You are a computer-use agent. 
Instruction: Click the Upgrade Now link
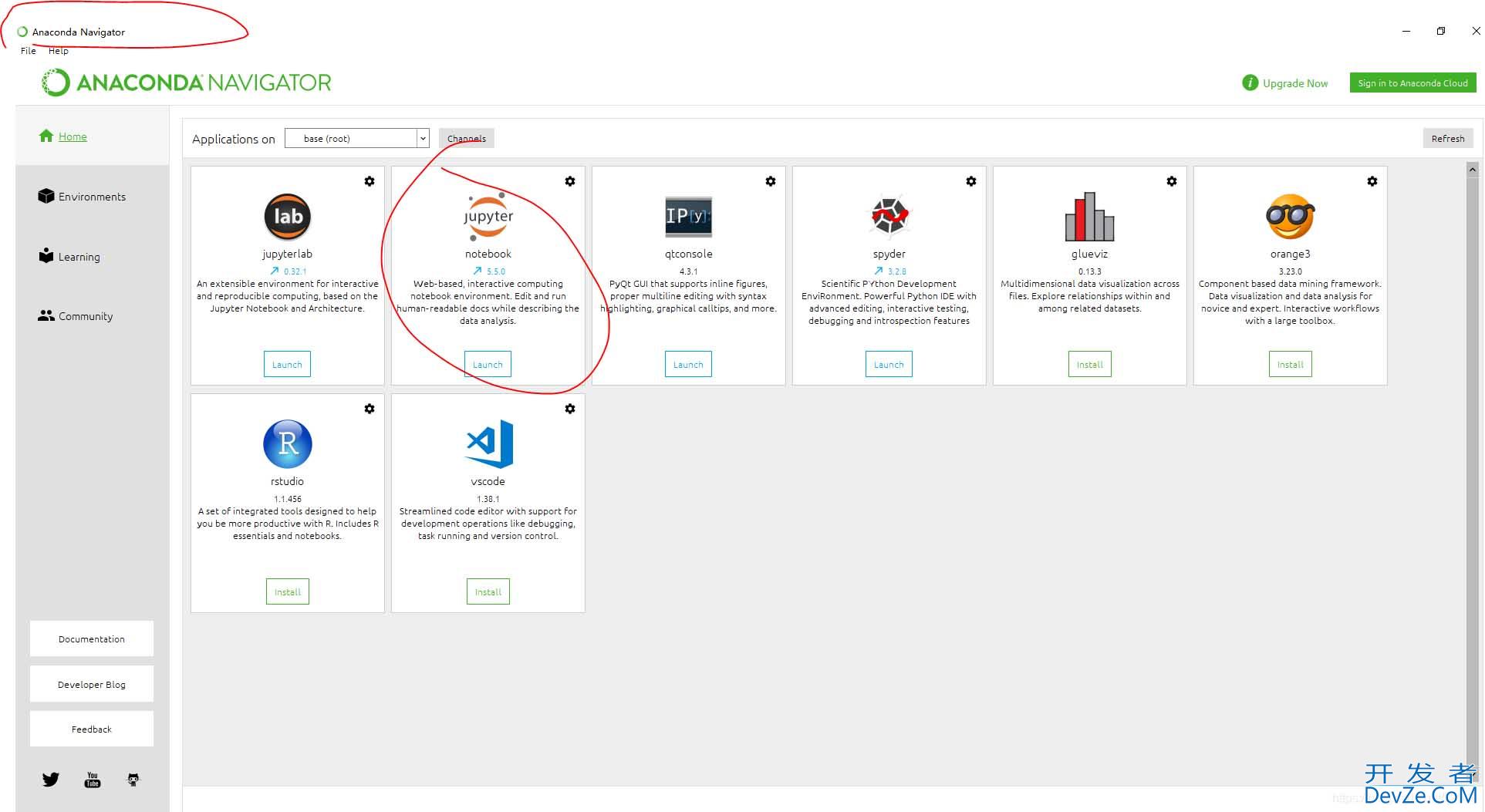(x=1295, y=83)
